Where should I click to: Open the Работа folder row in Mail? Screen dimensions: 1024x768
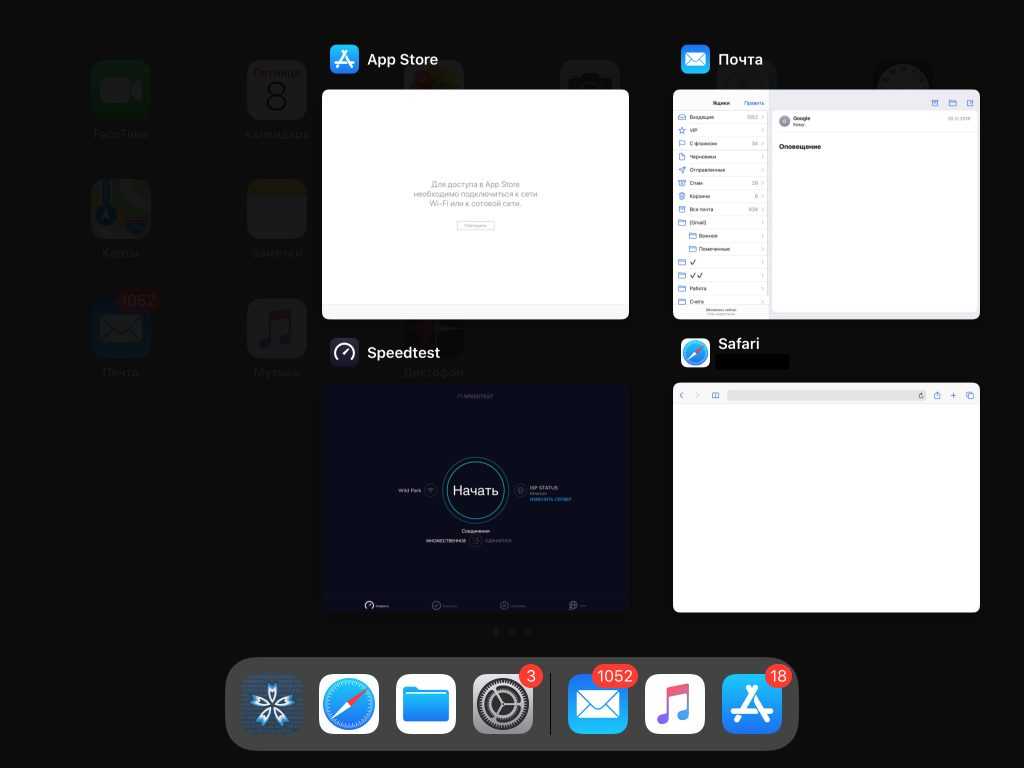pyautogui.click(x=721, y=288)
